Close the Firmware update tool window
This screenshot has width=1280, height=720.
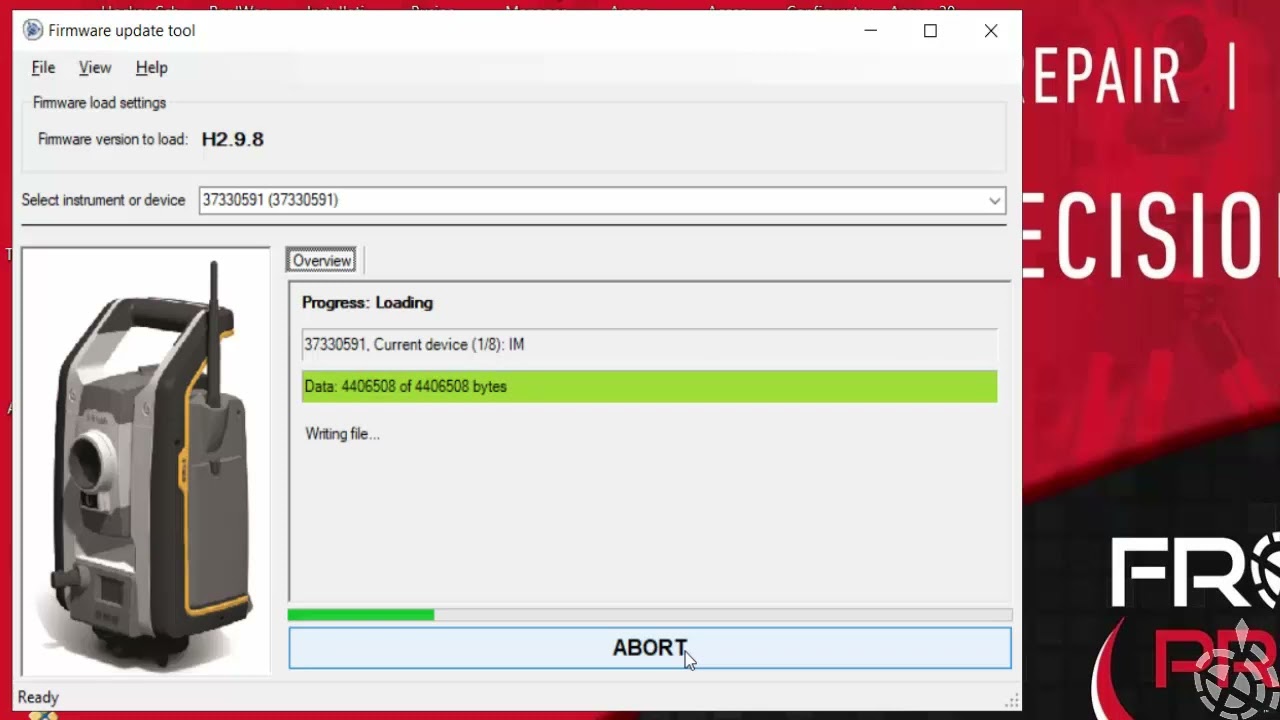pos(991,31)
